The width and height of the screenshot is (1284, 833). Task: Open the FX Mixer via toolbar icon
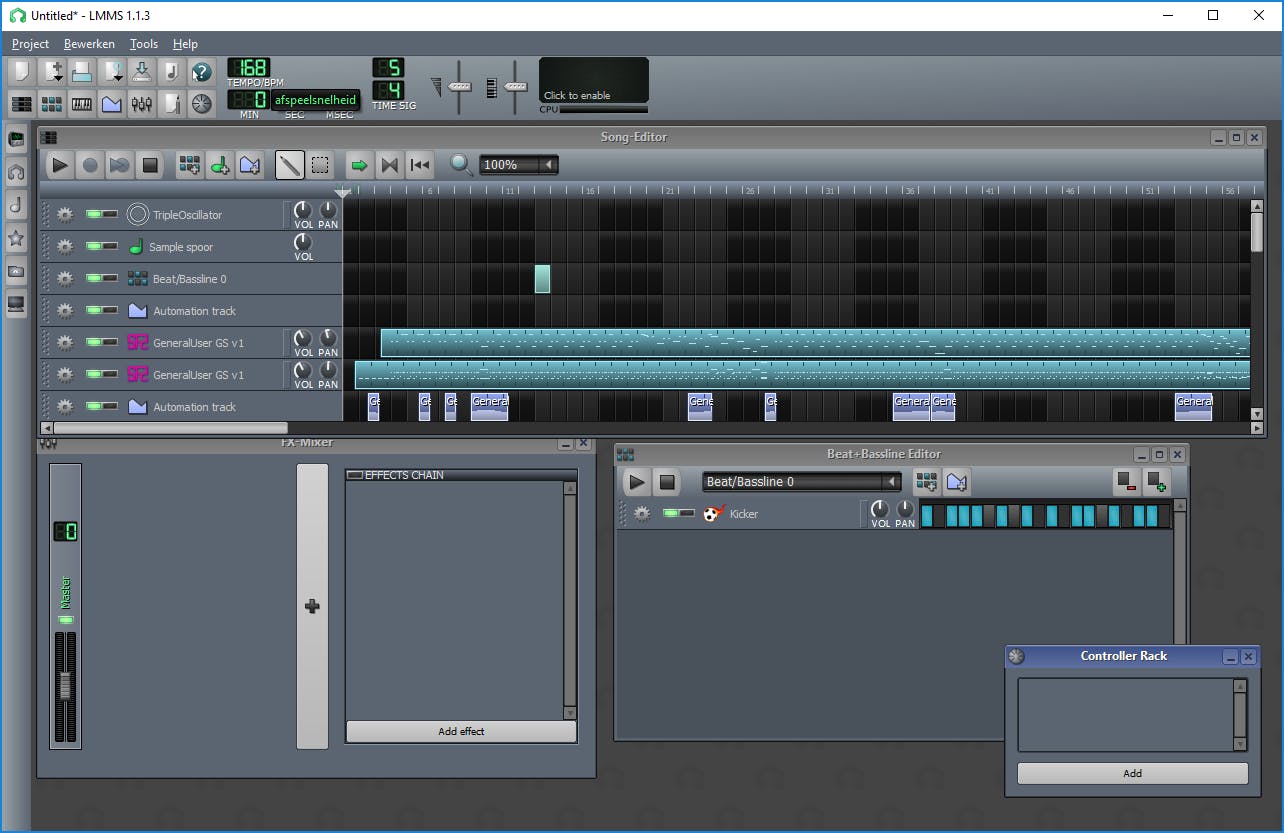tap(142, 103)
